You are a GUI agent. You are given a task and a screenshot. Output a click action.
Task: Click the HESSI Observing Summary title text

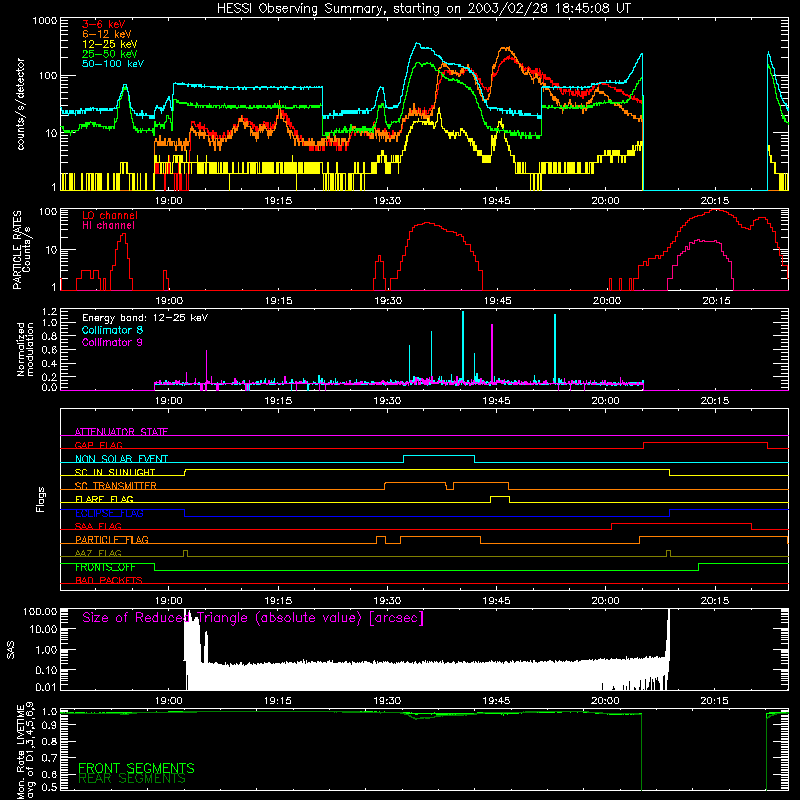coord(423,9)
